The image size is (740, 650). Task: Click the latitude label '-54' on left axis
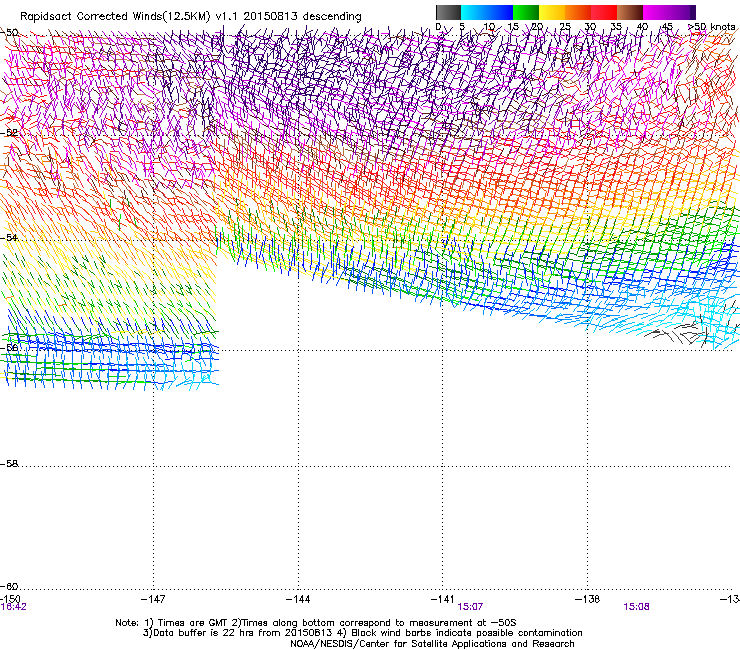tap(9, 237)
